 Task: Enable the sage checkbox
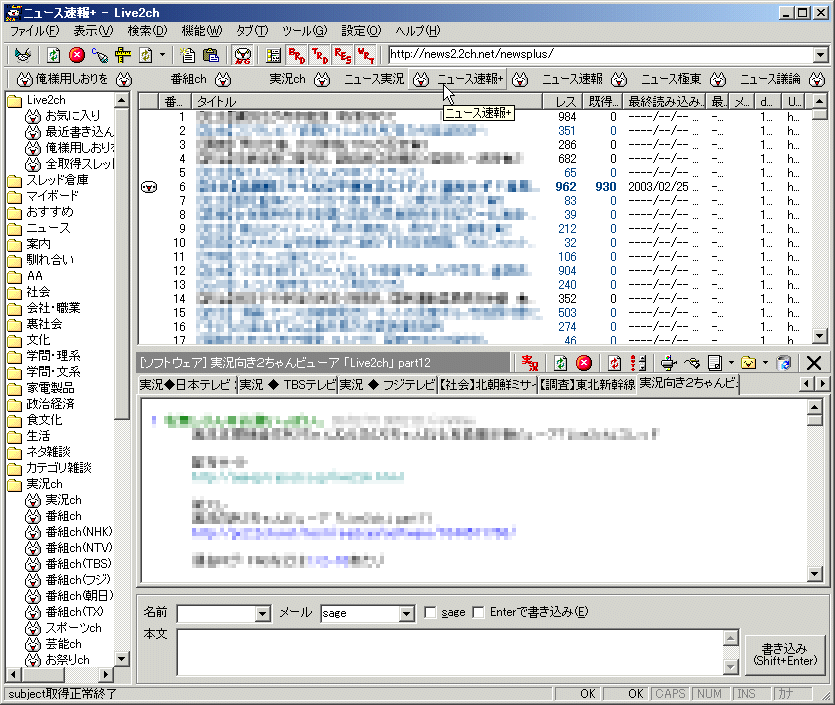tap(431, 613)
